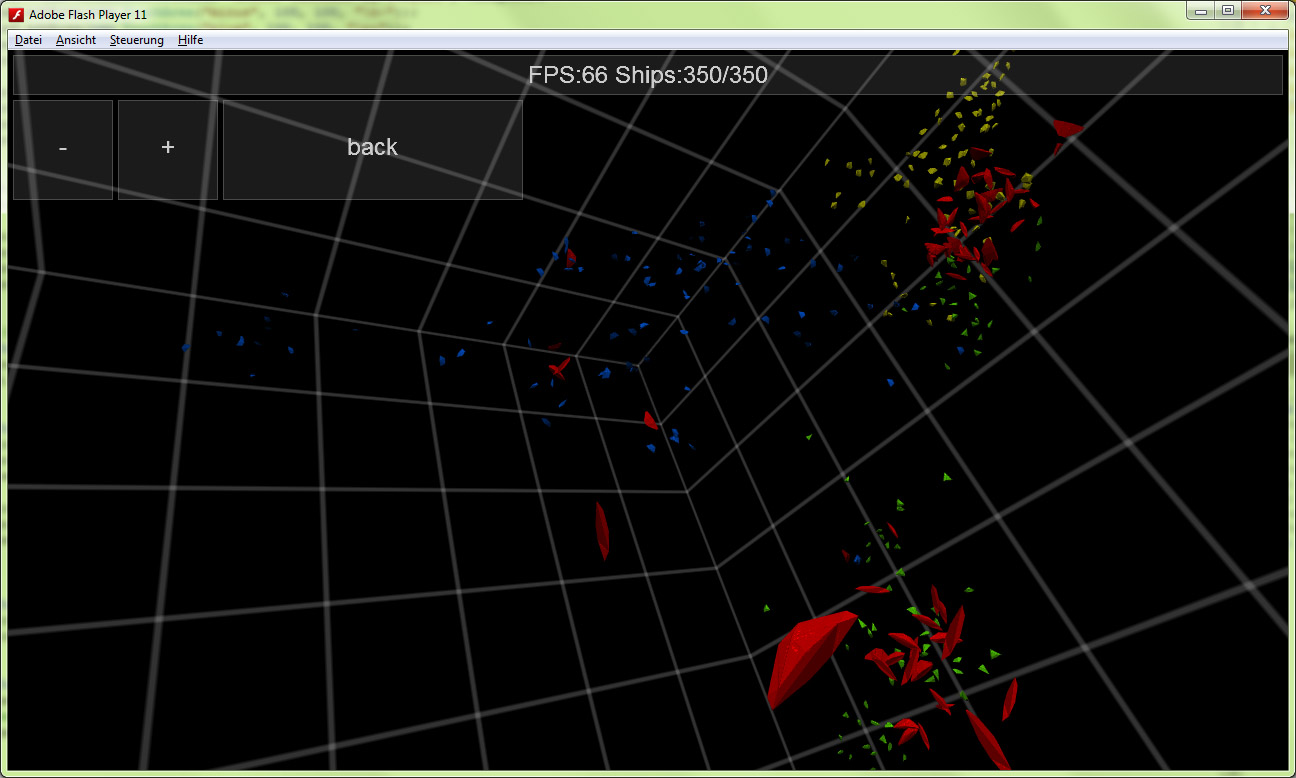The image size is (1296, 778).
Task: Click the back button
Action: (372, 148)
